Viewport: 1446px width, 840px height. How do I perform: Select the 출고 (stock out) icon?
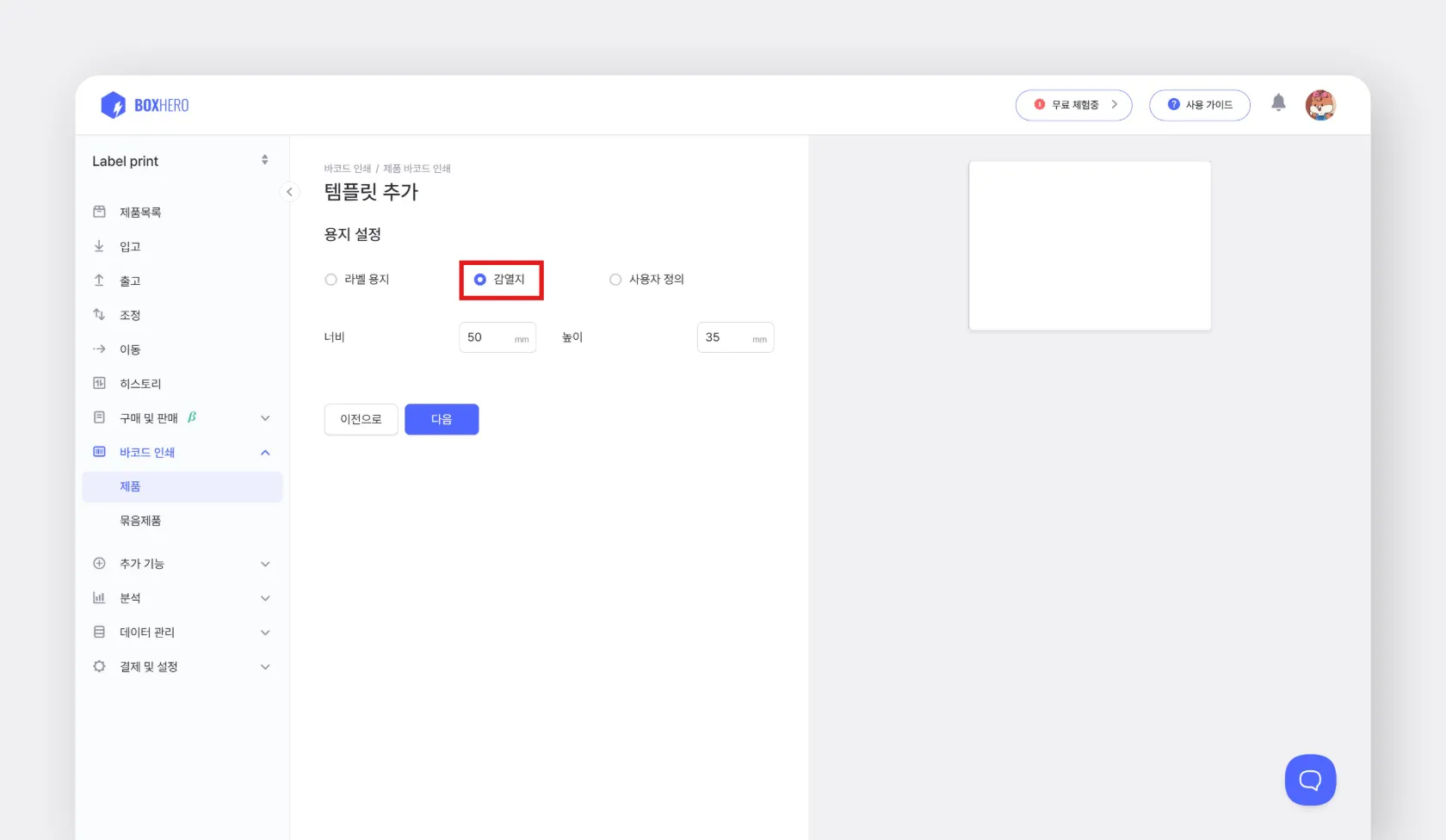[99, 280]
